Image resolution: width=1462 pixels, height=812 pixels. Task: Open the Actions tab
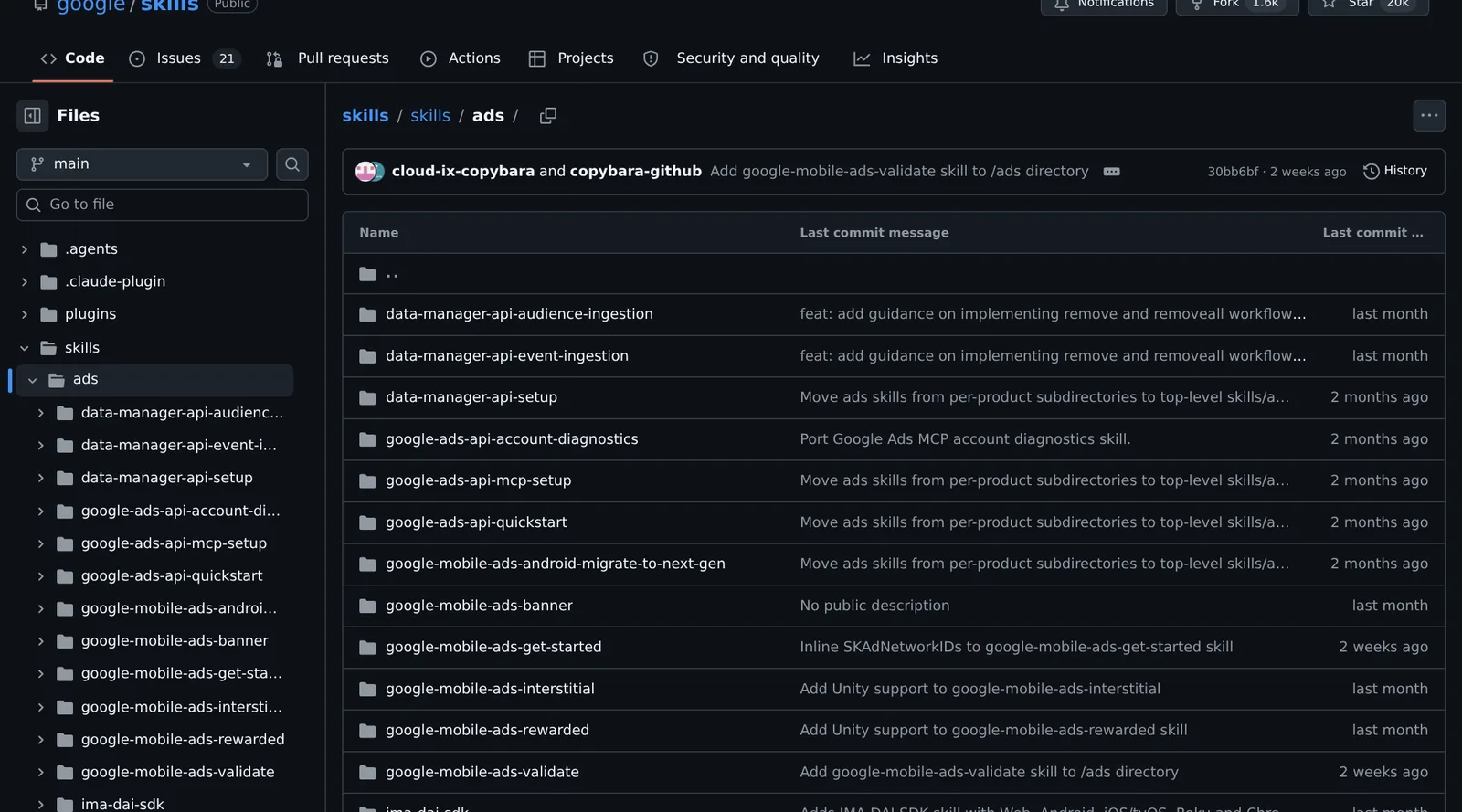click(461, 58)
